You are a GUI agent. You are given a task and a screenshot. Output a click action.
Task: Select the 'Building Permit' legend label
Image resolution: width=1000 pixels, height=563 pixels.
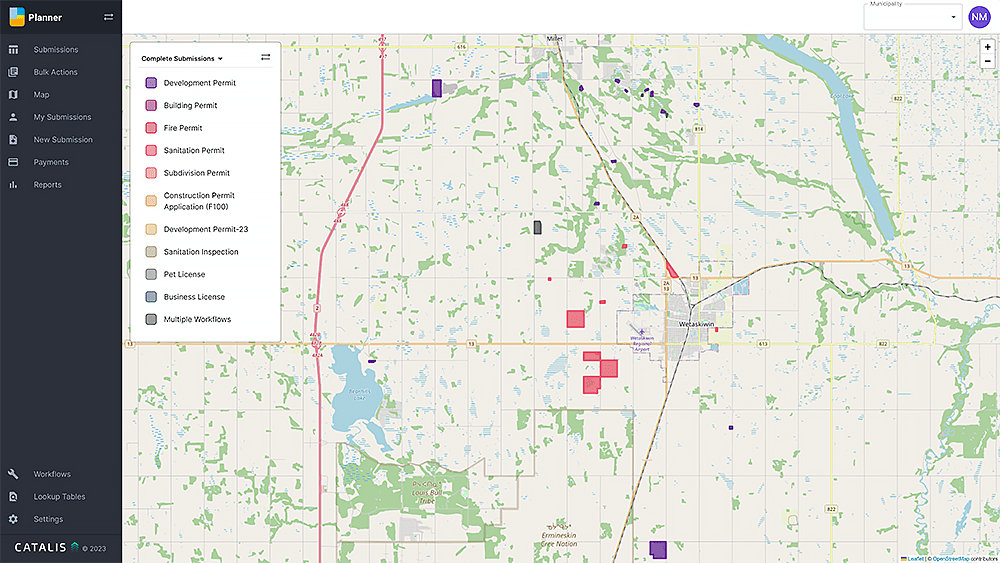pos(191,105)
